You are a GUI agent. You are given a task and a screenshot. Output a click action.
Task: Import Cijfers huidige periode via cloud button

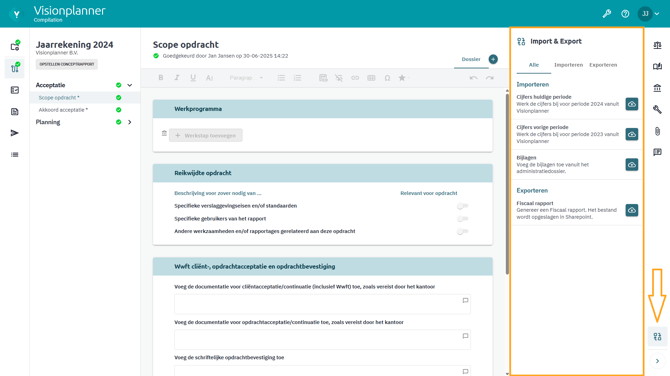pyautogui.click(x=632, y=104)
